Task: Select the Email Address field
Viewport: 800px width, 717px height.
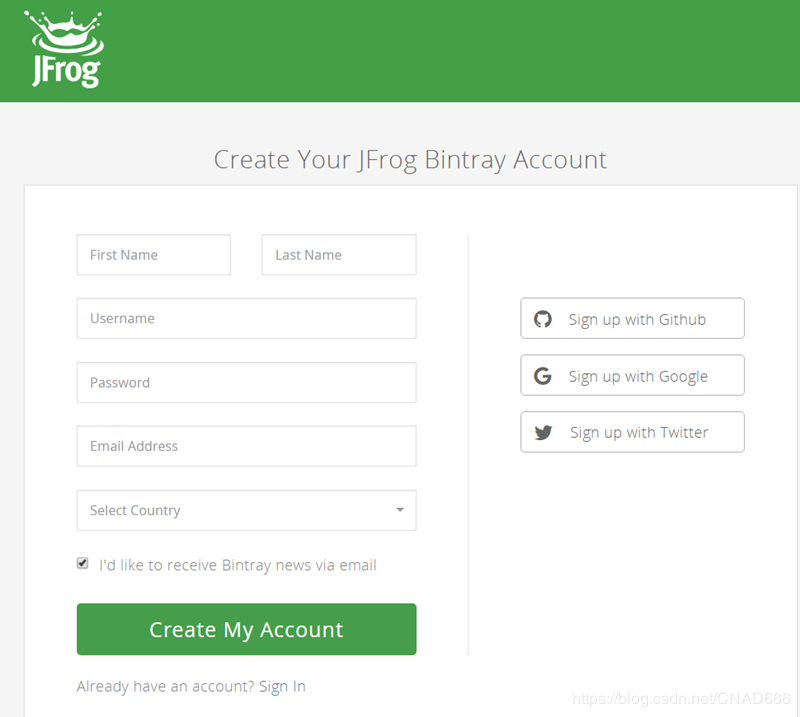Action: (x=246, y=446)
